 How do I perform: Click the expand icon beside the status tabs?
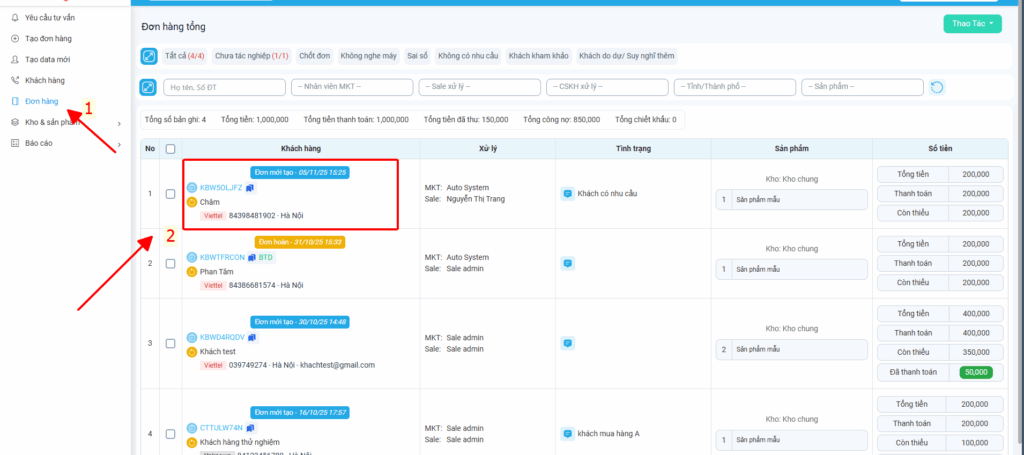(x=149, y=56)
